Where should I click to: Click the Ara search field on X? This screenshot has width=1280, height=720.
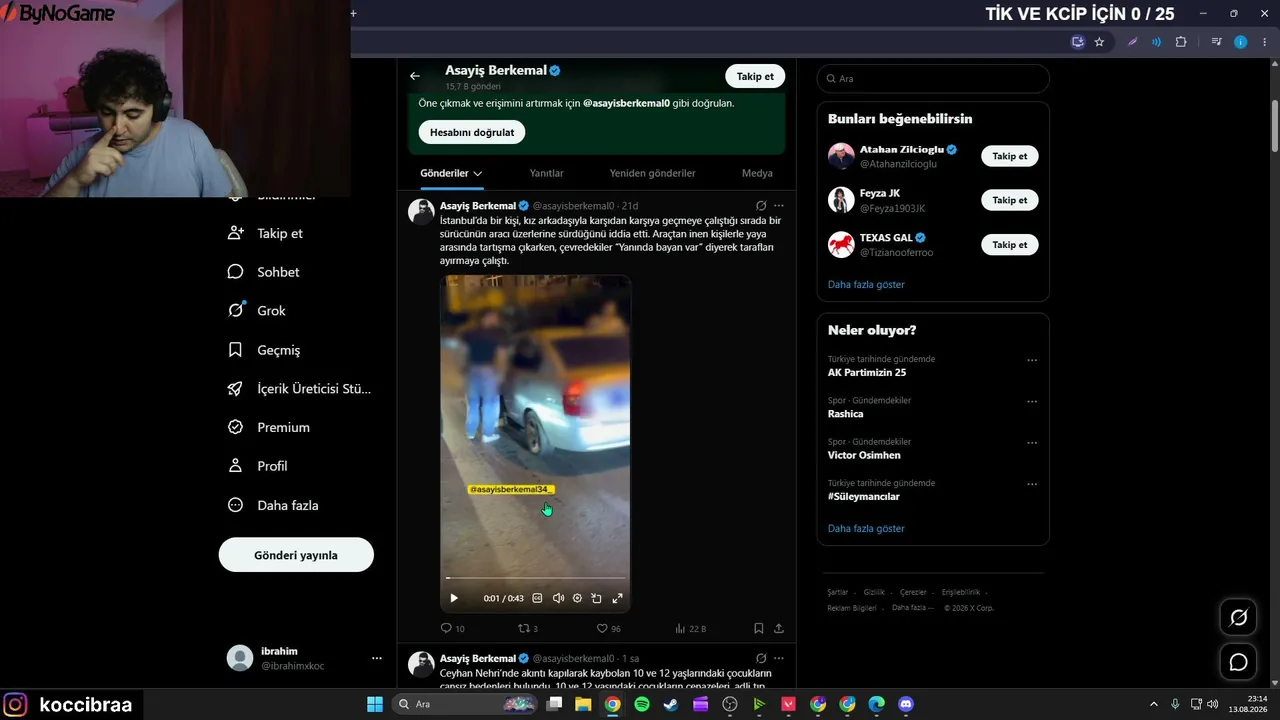pyautogui.click(x=933, y=78)
